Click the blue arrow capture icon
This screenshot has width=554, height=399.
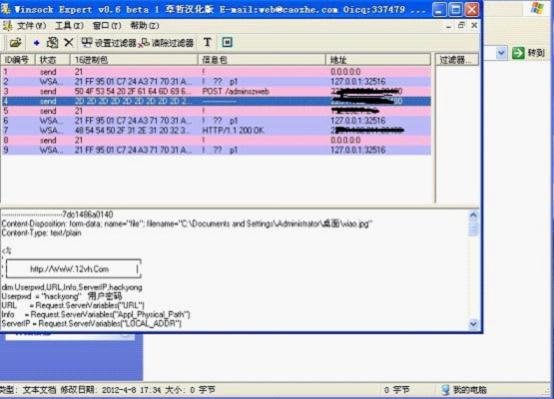36,43
